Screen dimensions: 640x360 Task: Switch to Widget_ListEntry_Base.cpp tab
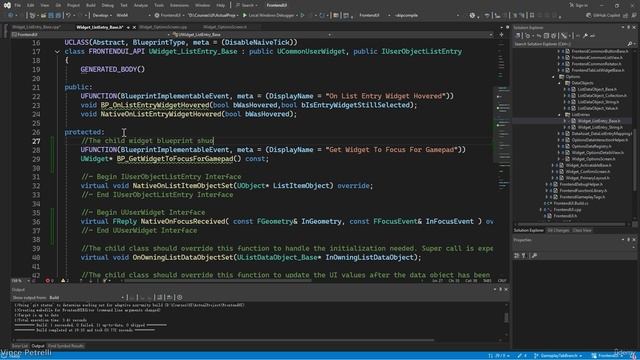(x=36, y=27)
